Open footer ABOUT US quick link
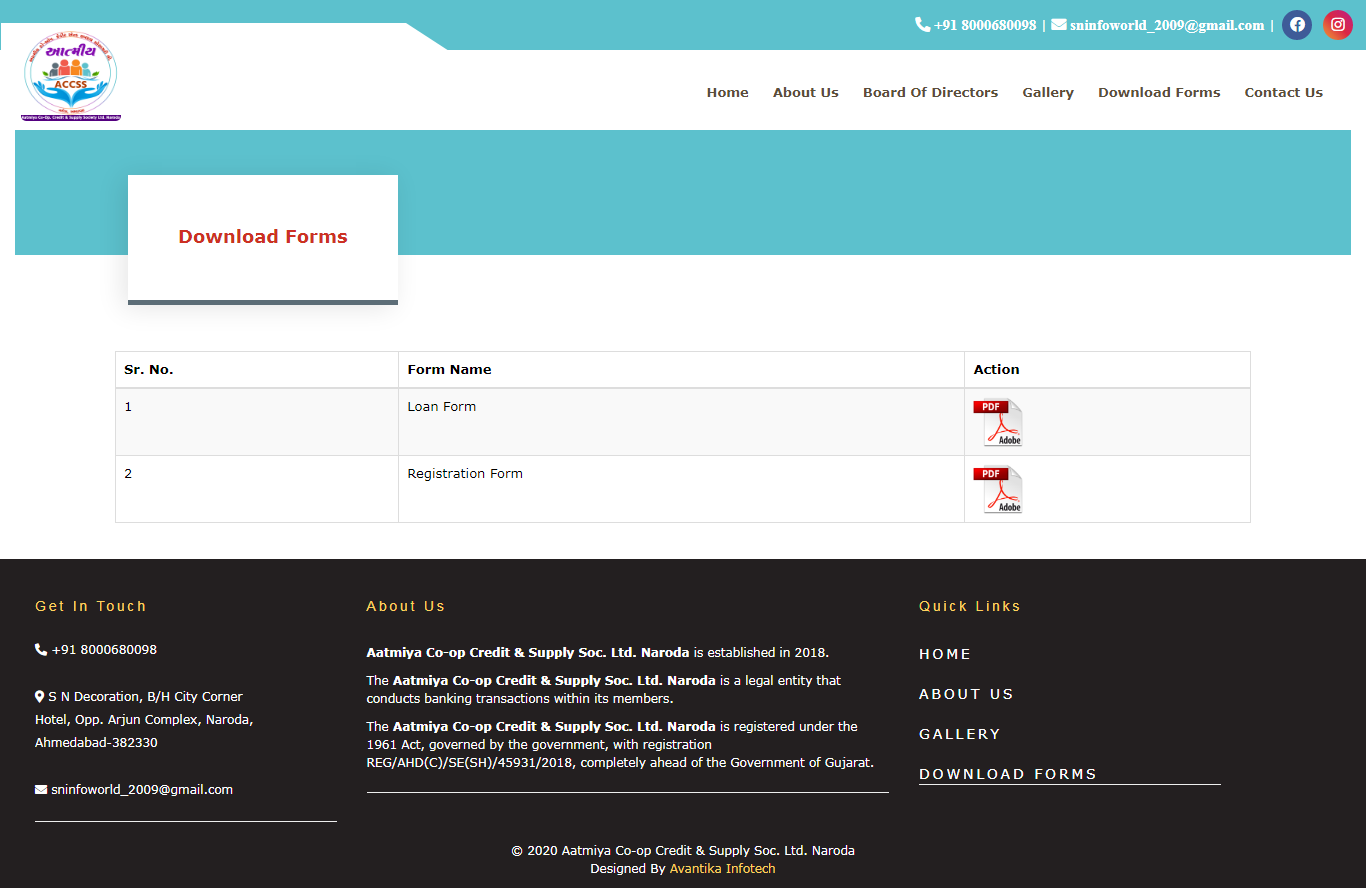Screen dimensions: 1366x888 click(x=966, y=694)
